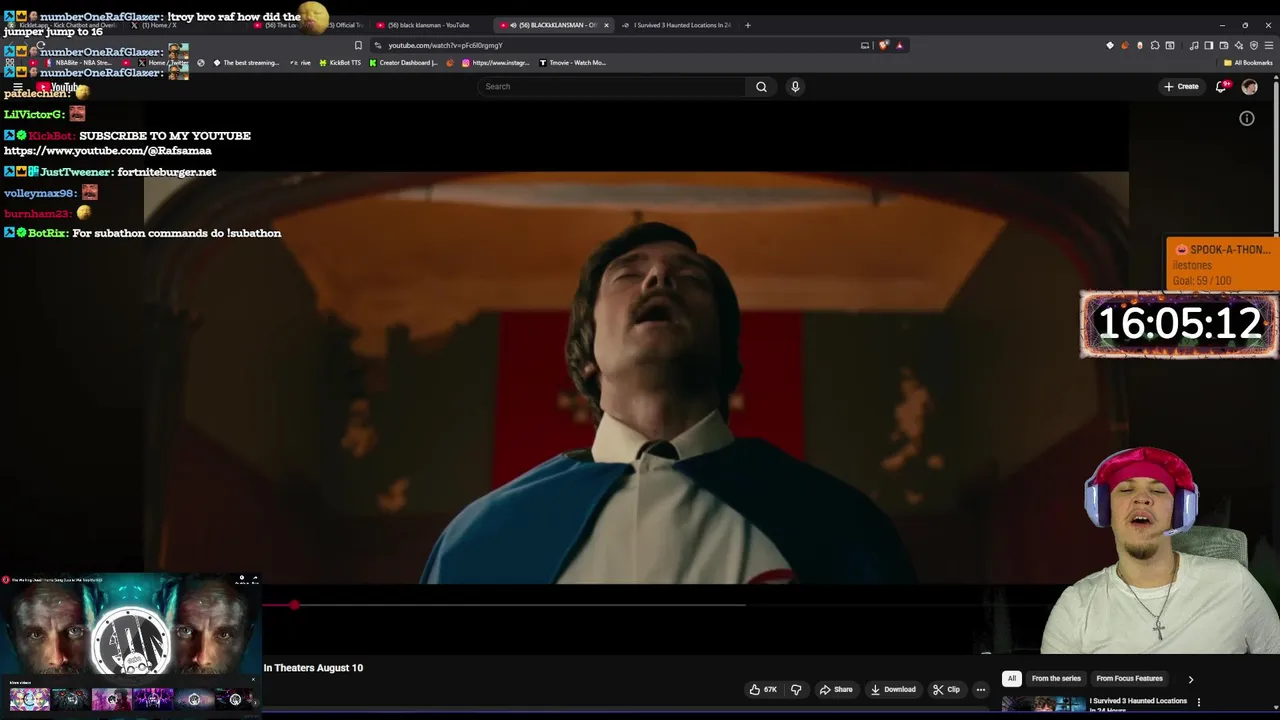Select the From the series chip
Image resolution: width=1280 pixels, height=720 pixels.
click(1056, 678)
